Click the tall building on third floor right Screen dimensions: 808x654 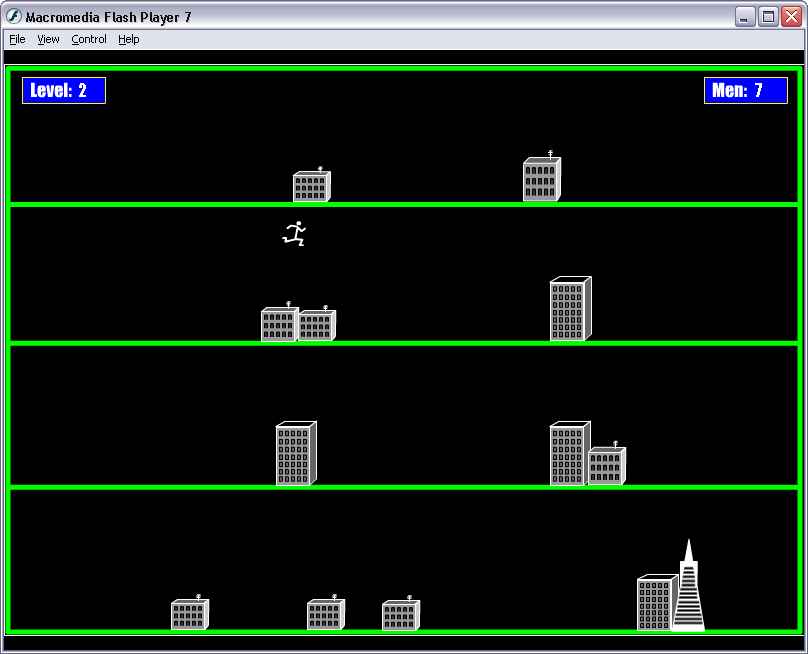(569, 454)
